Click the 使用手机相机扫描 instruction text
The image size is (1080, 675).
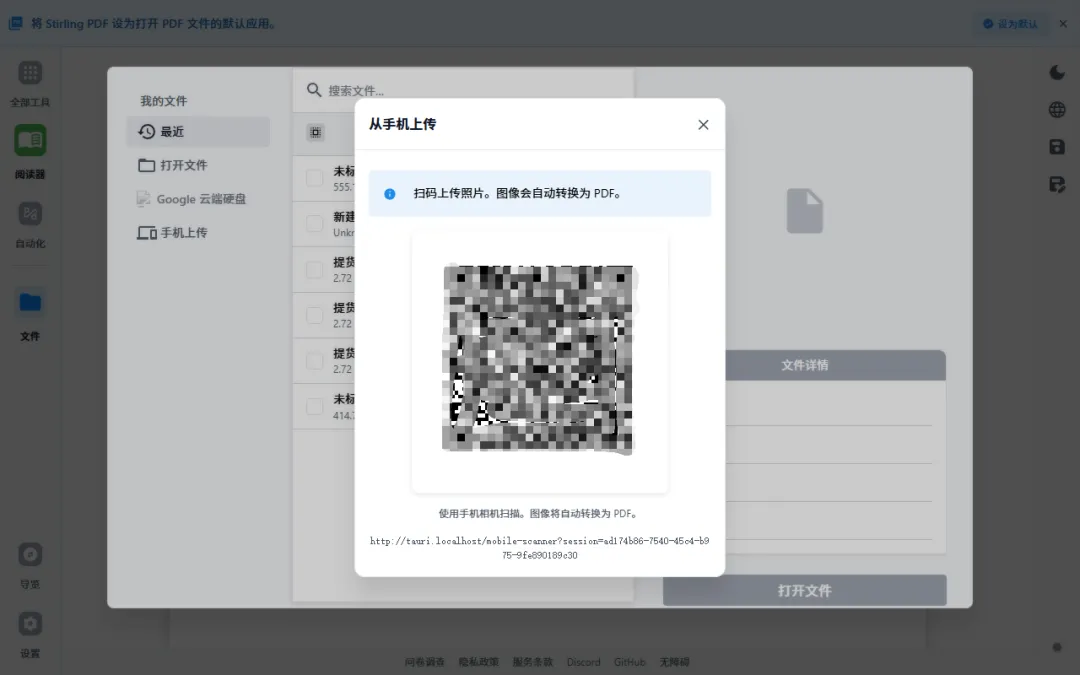(538, 513)
